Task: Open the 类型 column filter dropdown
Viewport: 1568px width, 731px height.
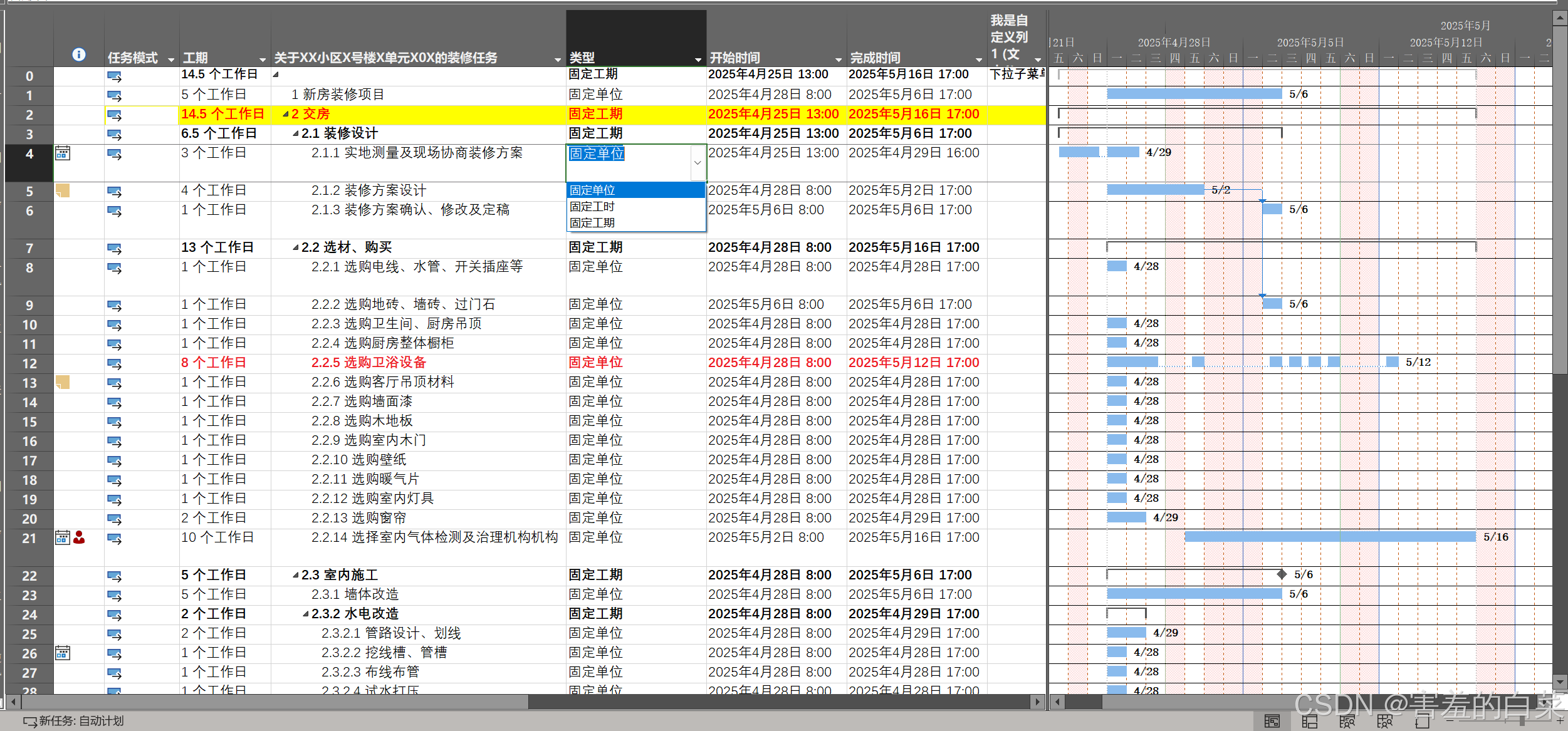Action: (x=698, y=59)
